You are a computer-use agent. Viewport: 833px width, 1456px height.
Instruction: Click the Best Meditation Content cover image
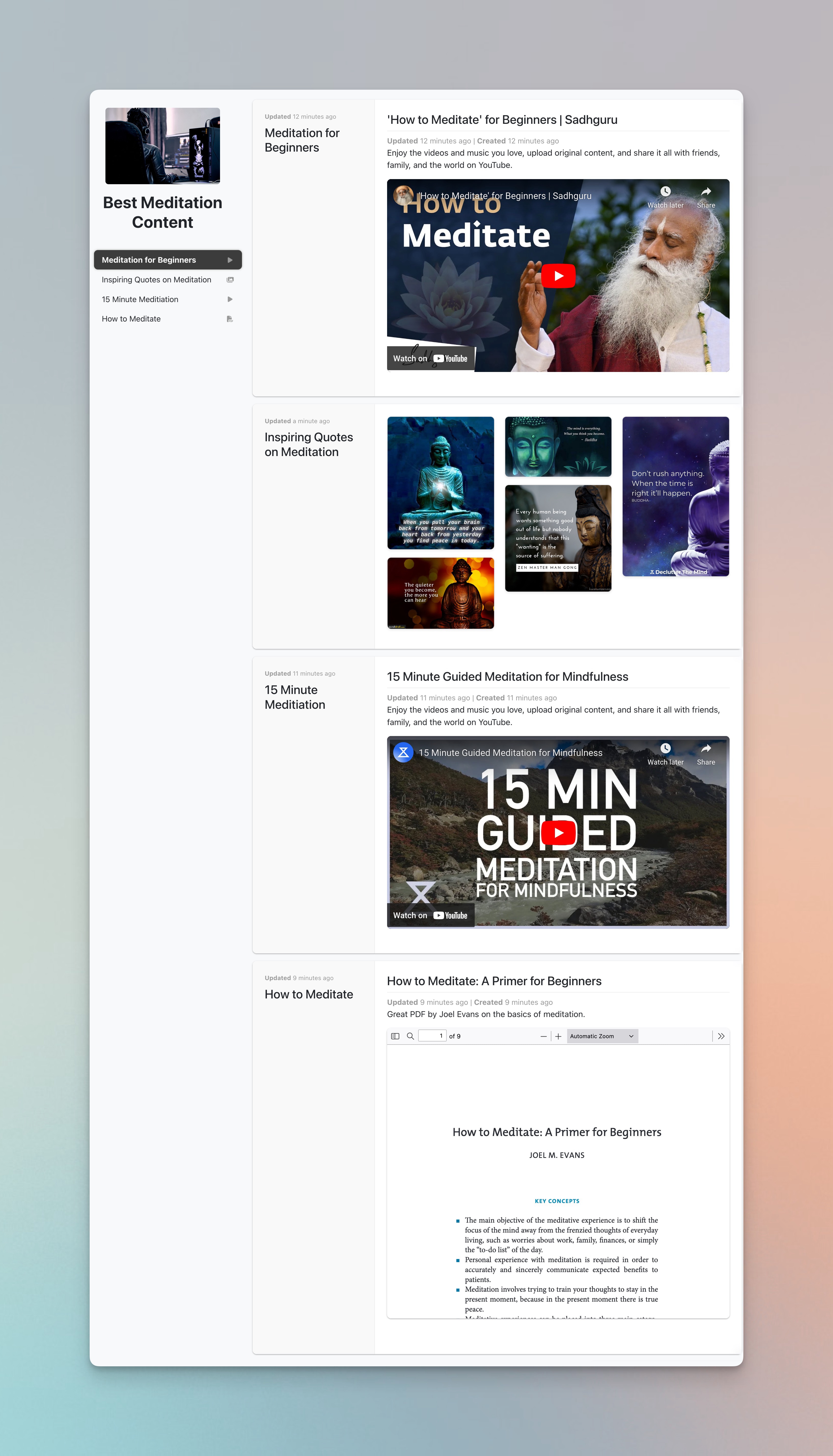(x=162, y=146)
